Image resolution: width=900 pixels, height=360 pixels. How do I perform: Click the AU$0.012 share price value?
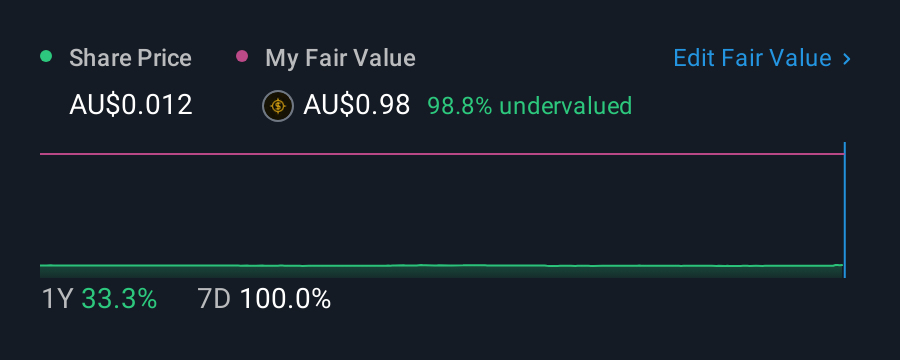click(x=131, y=106)
